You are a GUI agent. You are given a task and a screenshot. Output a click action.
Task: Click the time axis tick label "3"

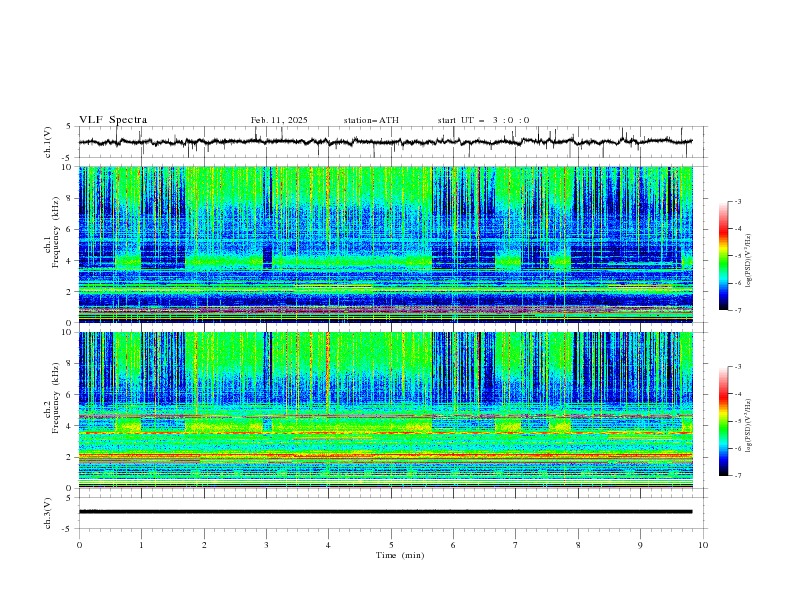pos(266,545)
